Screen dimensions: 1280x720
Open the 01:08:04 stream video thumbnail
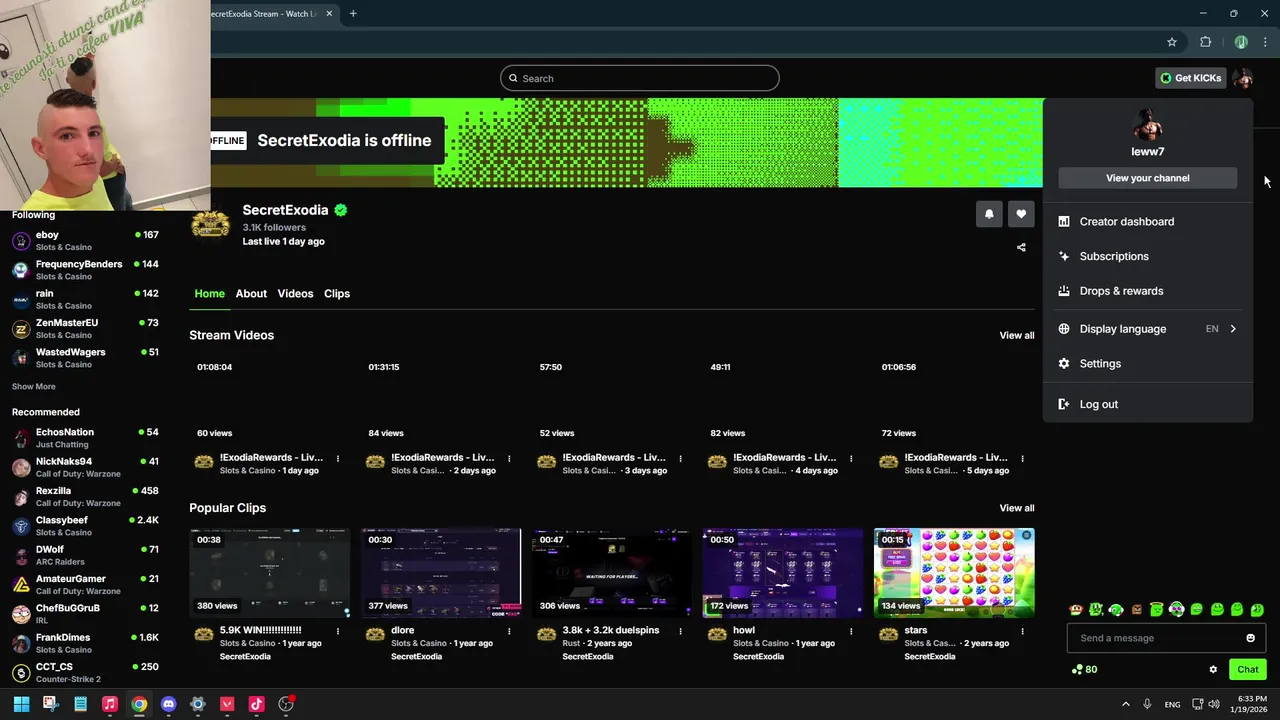[x=270, y=400]
